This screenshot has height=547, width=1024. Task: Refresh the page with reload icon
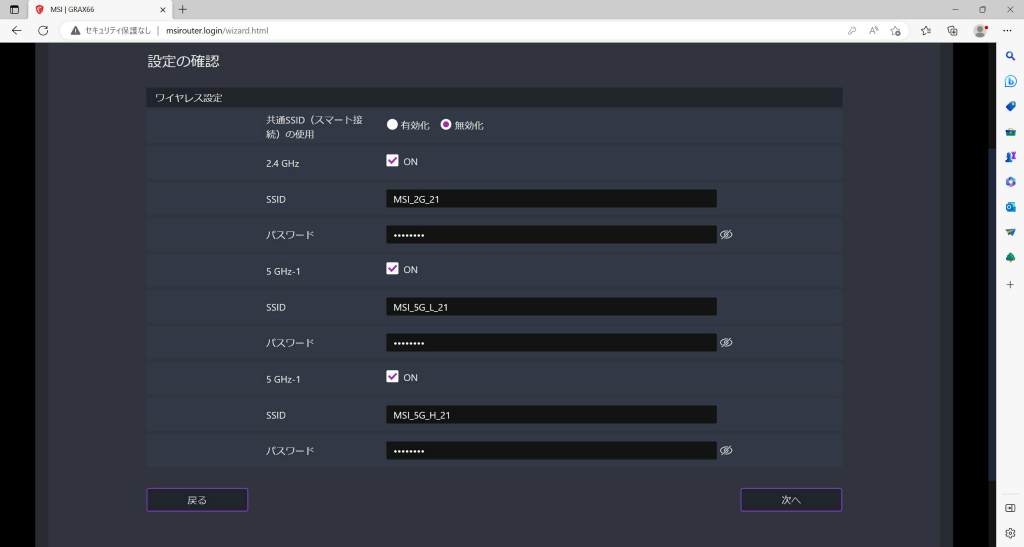(43, 31)
